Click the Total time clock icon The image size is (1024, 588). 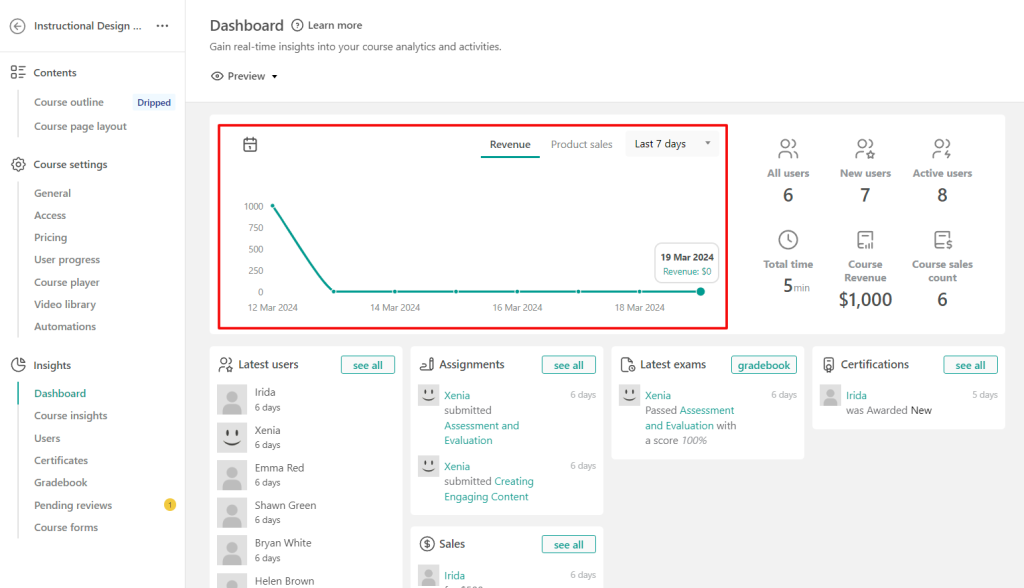pyautogui.click(x=788, y=240)
